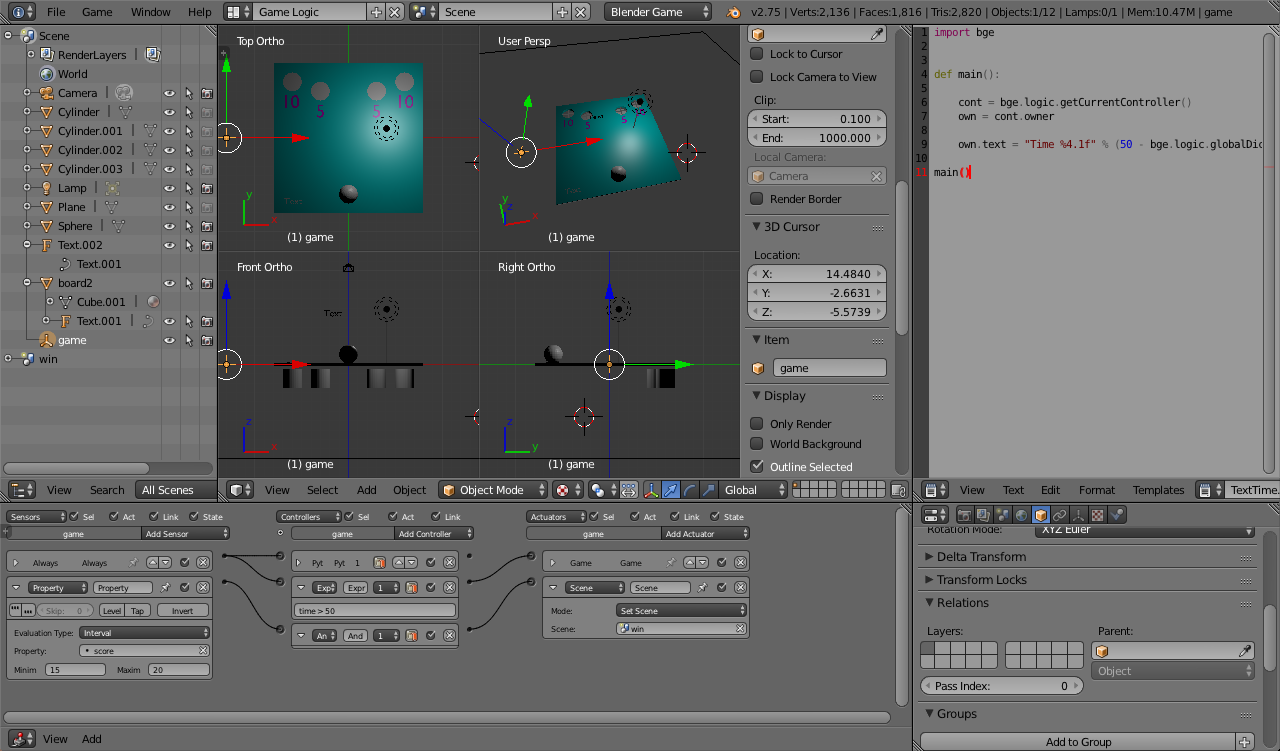
Task: Open the Constraints properties tab icon
Action: pyautogui.click(x=1059, y=515)
